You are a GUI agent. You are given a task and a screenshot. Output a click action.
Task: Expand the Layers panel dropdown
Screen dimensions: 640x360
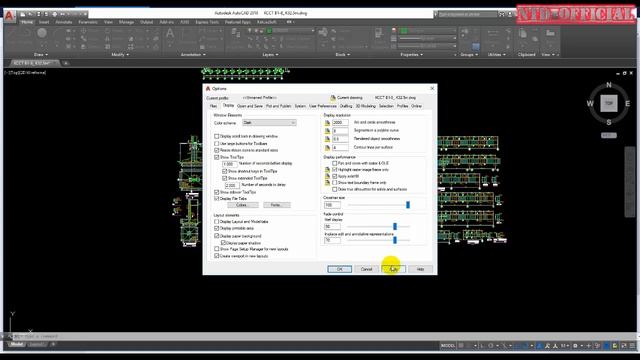[x=270, y=55]
